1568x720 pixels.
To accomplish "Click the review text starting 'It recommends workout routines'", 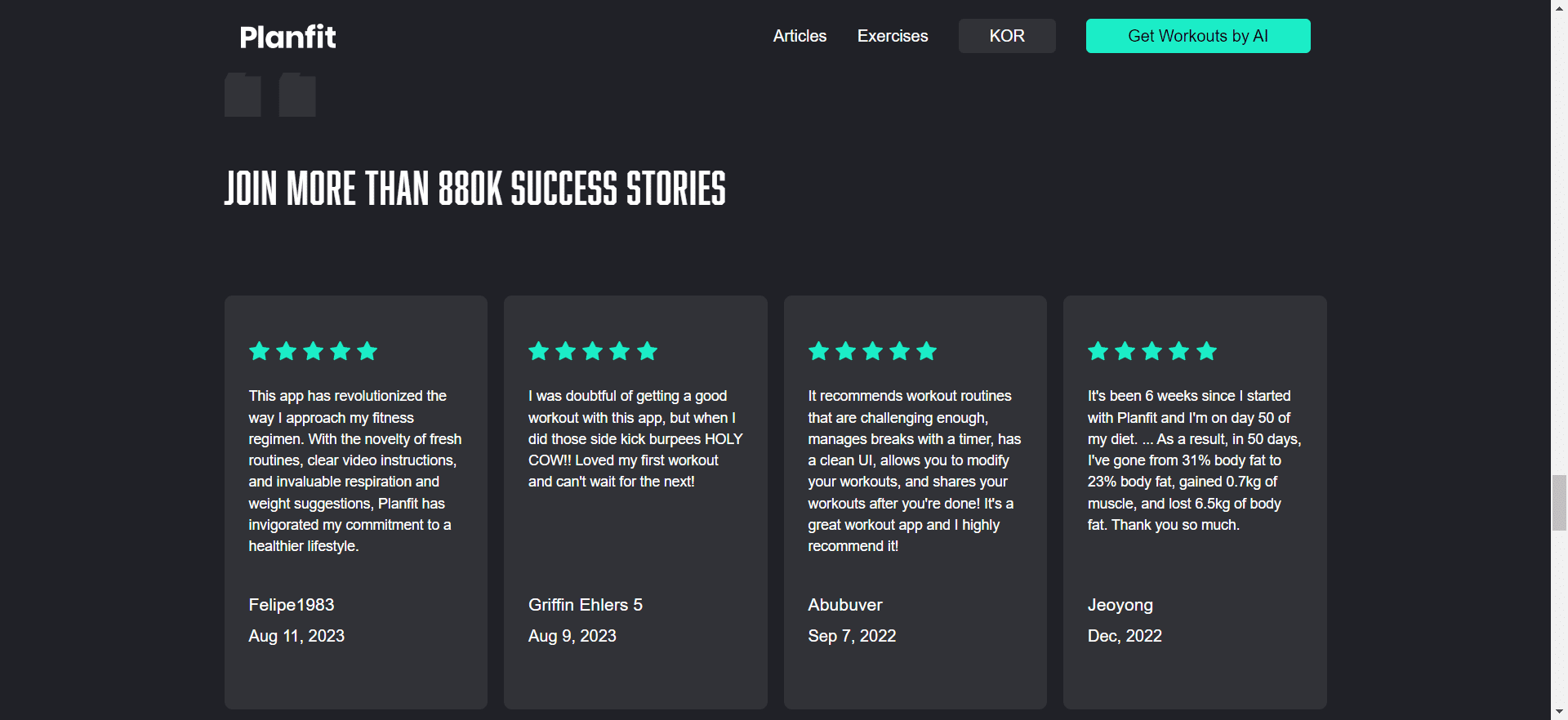I will click(915, 471).
